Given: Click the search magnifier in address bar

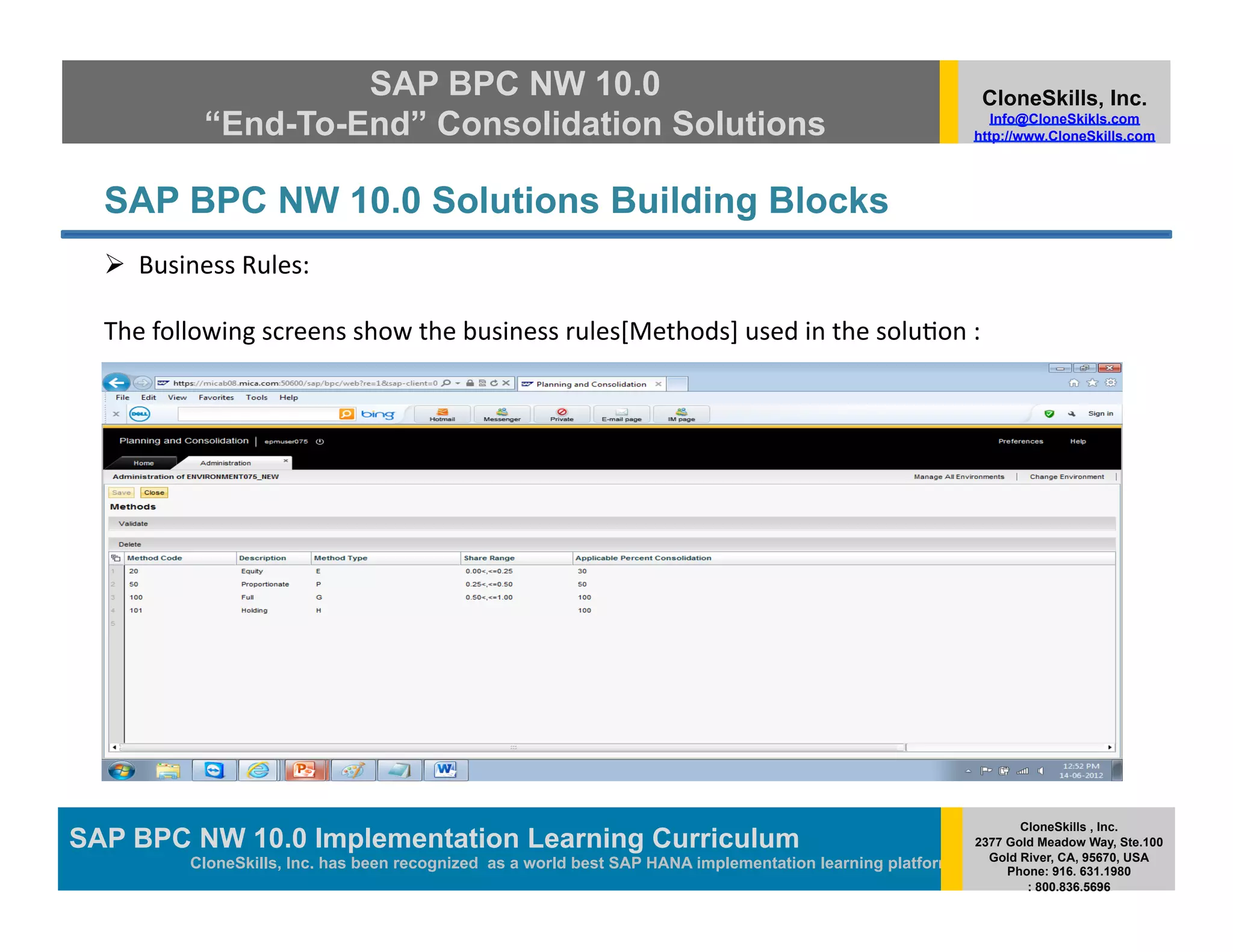Looking at the screenshot, I should point(446,383).
